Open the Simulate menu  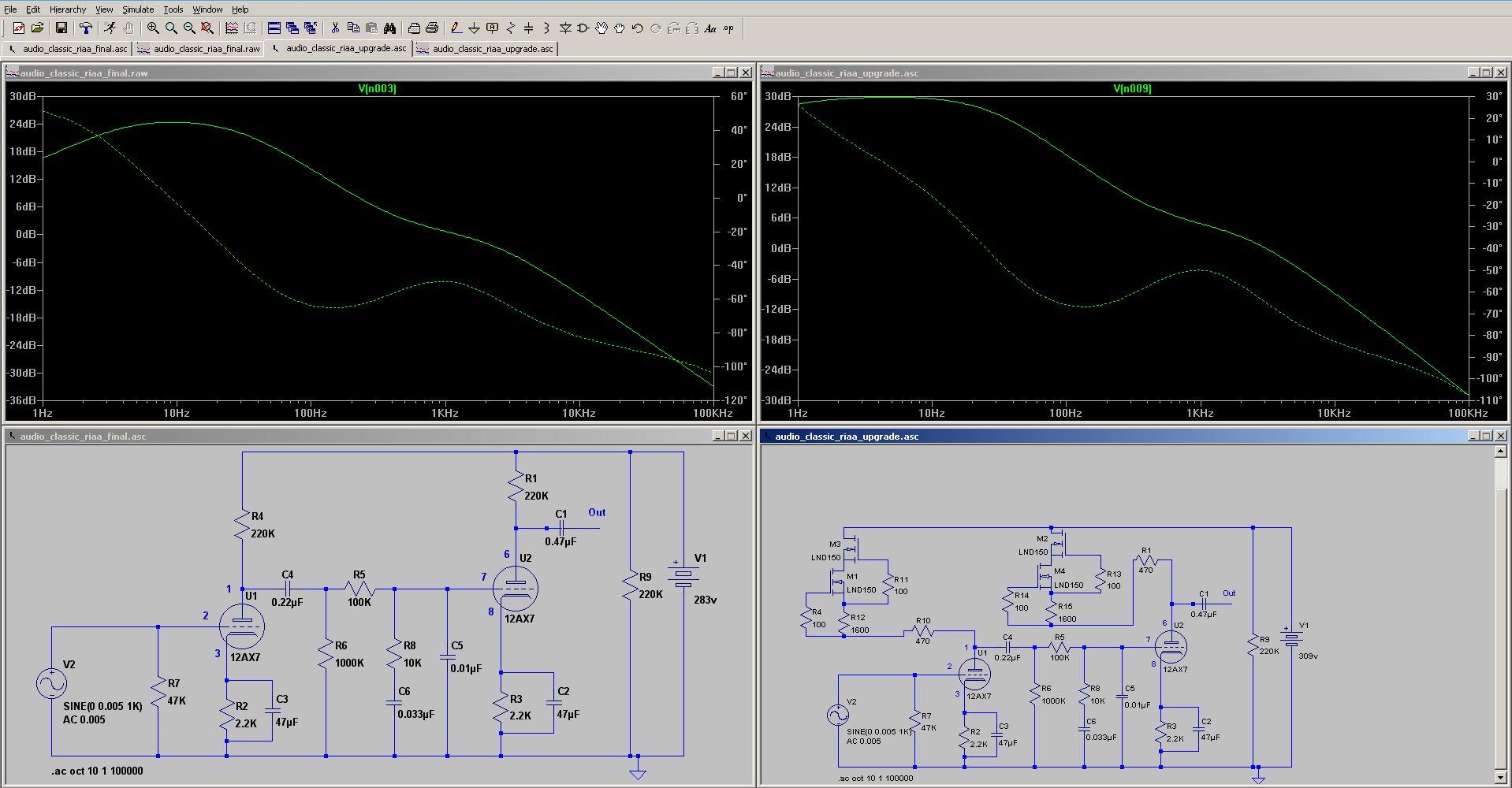138,9
